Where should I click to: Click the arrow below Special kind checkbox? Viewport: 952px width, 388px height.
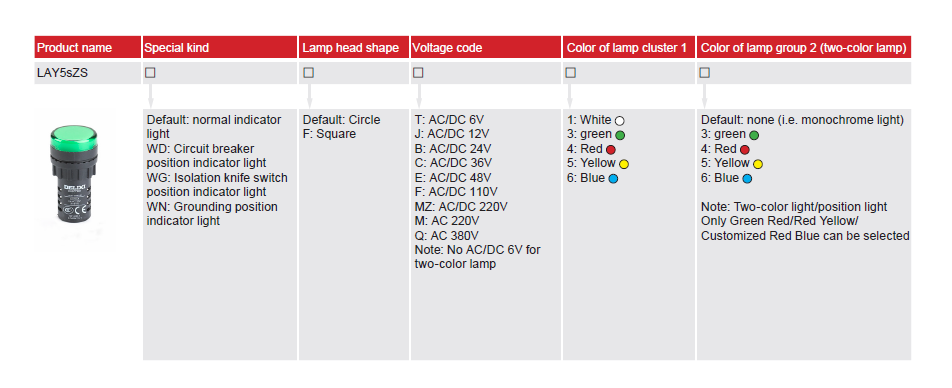point(151,96)
